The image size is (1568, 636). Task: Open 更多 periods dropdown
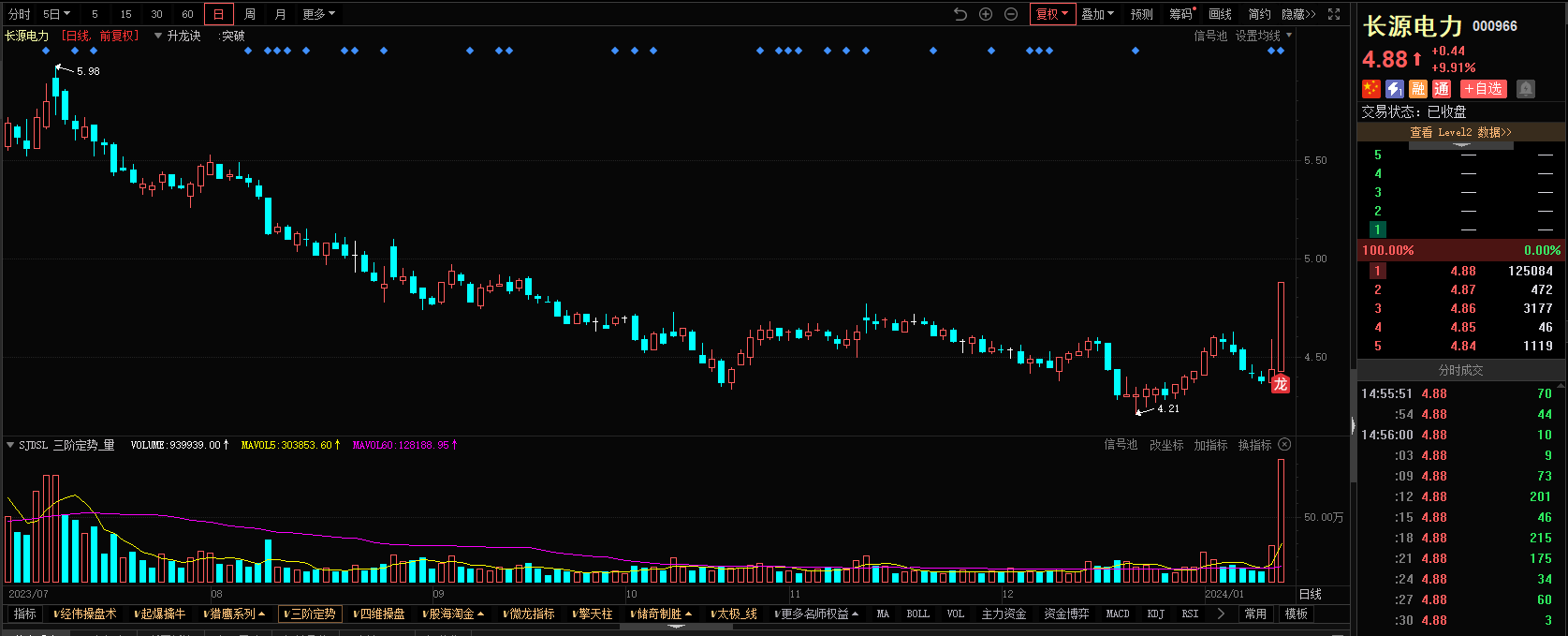tap(318, 14)
